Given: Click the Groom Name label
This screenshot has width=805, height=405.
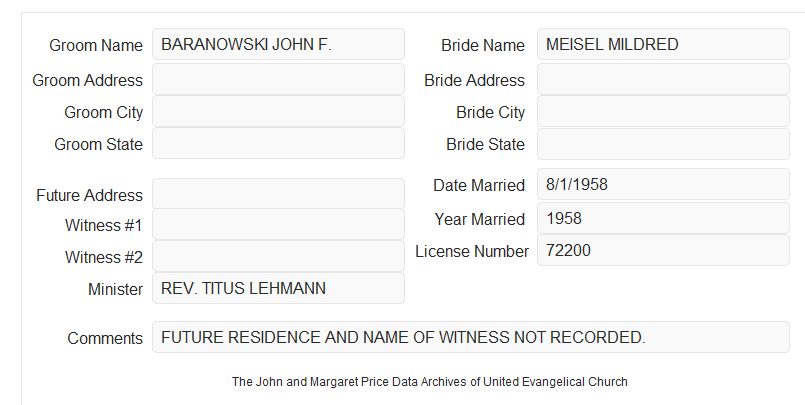Looking at the screenshot, I should click(x=96, y=45).
